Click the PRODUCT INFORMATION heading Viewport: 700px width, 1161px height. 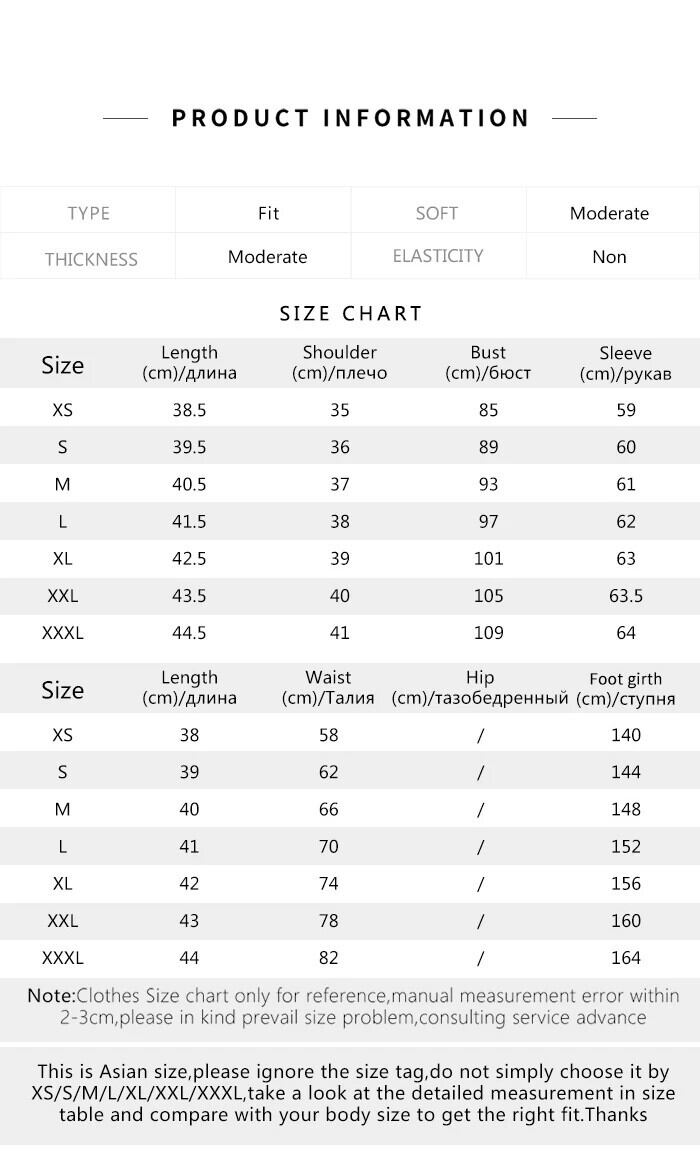(350, 118)
